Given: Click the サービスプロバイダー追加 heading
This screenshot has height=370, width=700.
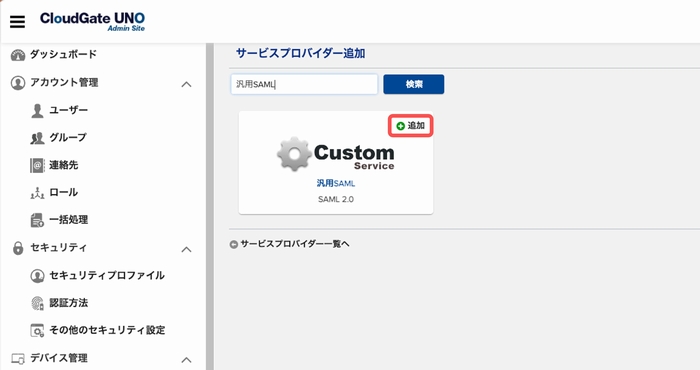Looking at the screenshot, I should tap(300, 54).
